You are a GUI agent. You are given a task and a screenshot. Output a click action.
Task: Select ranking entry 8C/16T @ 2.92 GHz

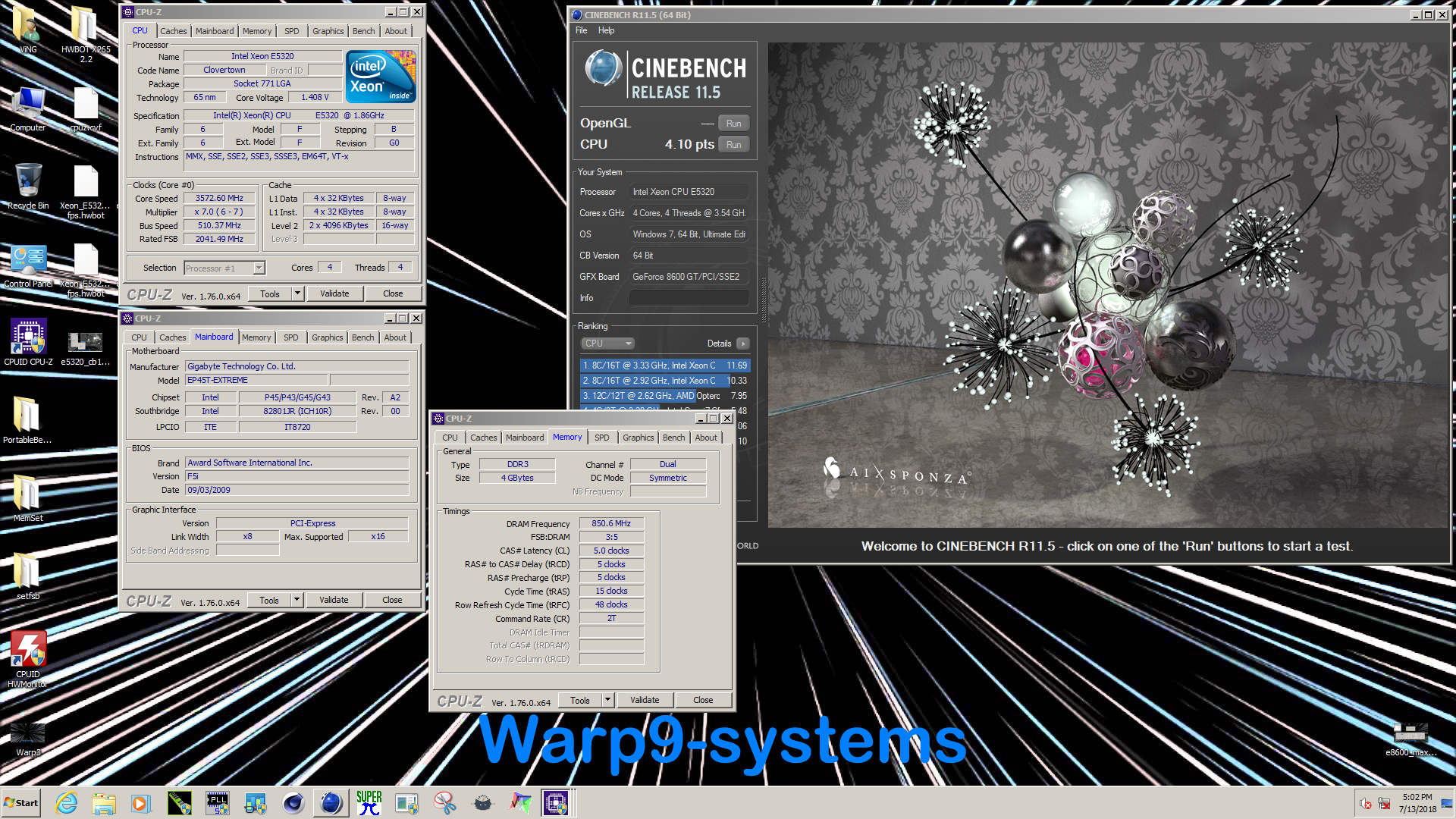[x=665, y=381]
